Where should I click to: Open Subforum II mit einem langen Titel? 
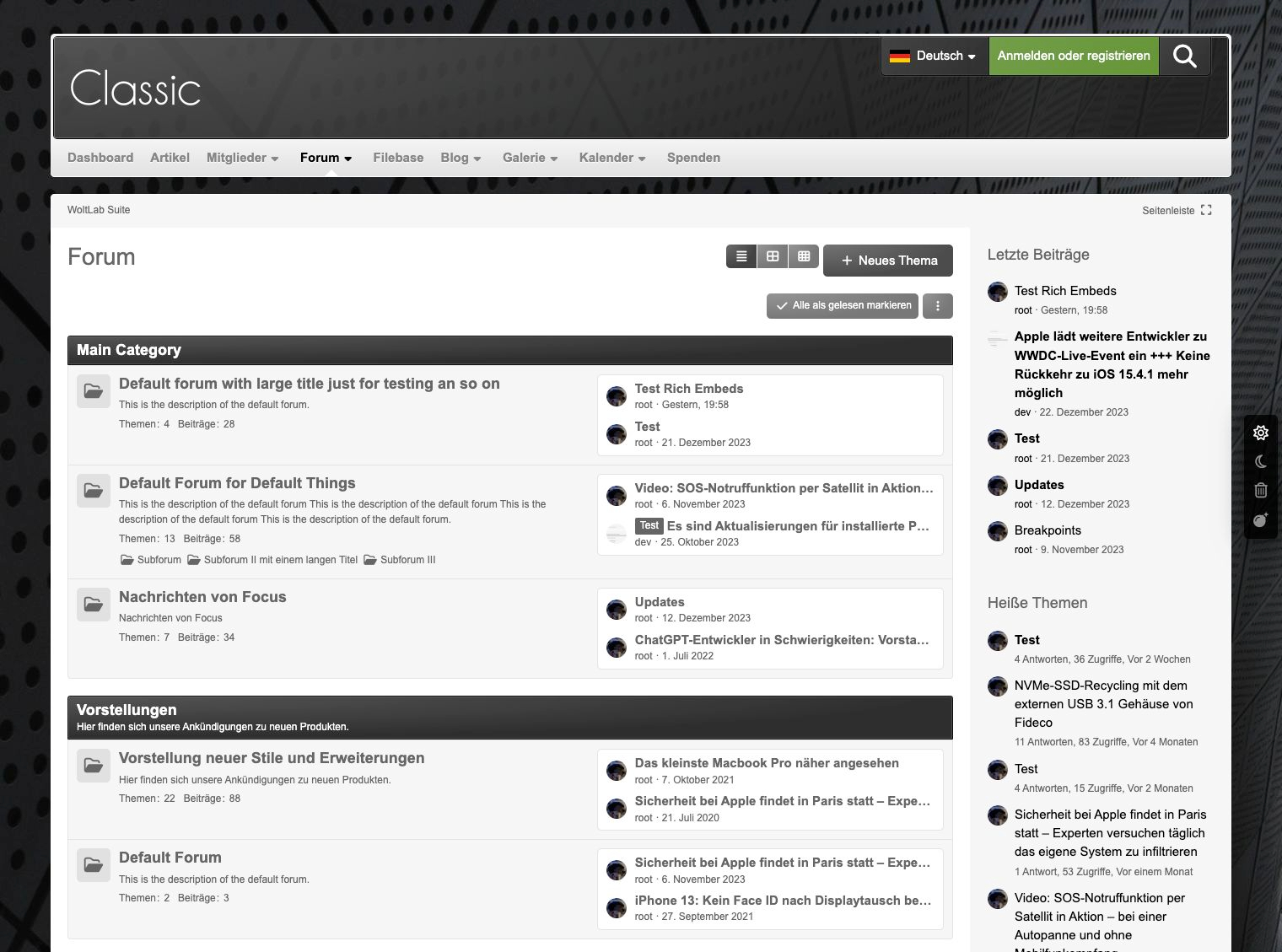pos(280,560)
